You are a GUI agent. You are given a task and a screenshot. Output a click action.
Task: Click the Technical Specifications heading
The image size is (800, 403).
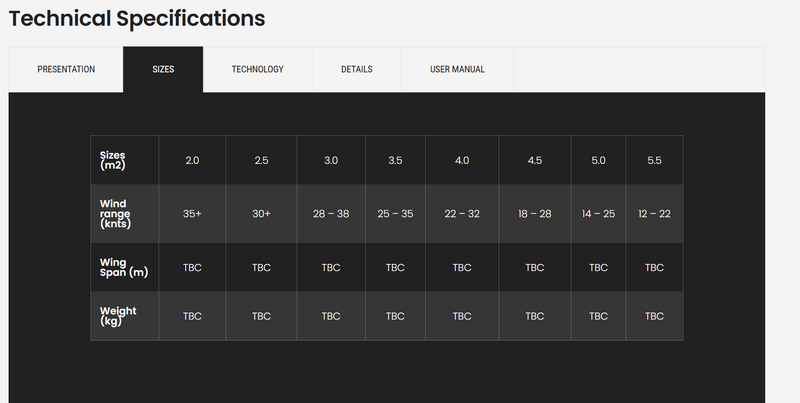click(137, 18)
